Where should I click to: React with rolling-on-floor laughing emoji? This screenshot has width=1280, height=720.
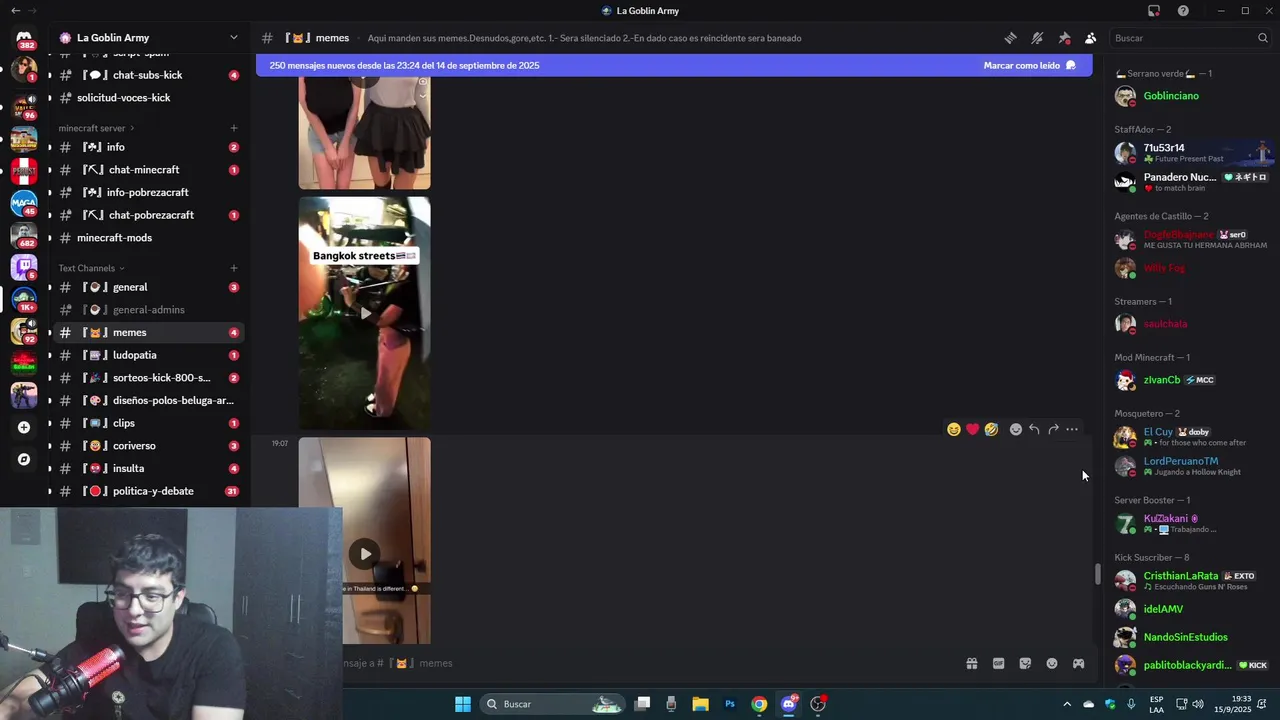[991, 429]
